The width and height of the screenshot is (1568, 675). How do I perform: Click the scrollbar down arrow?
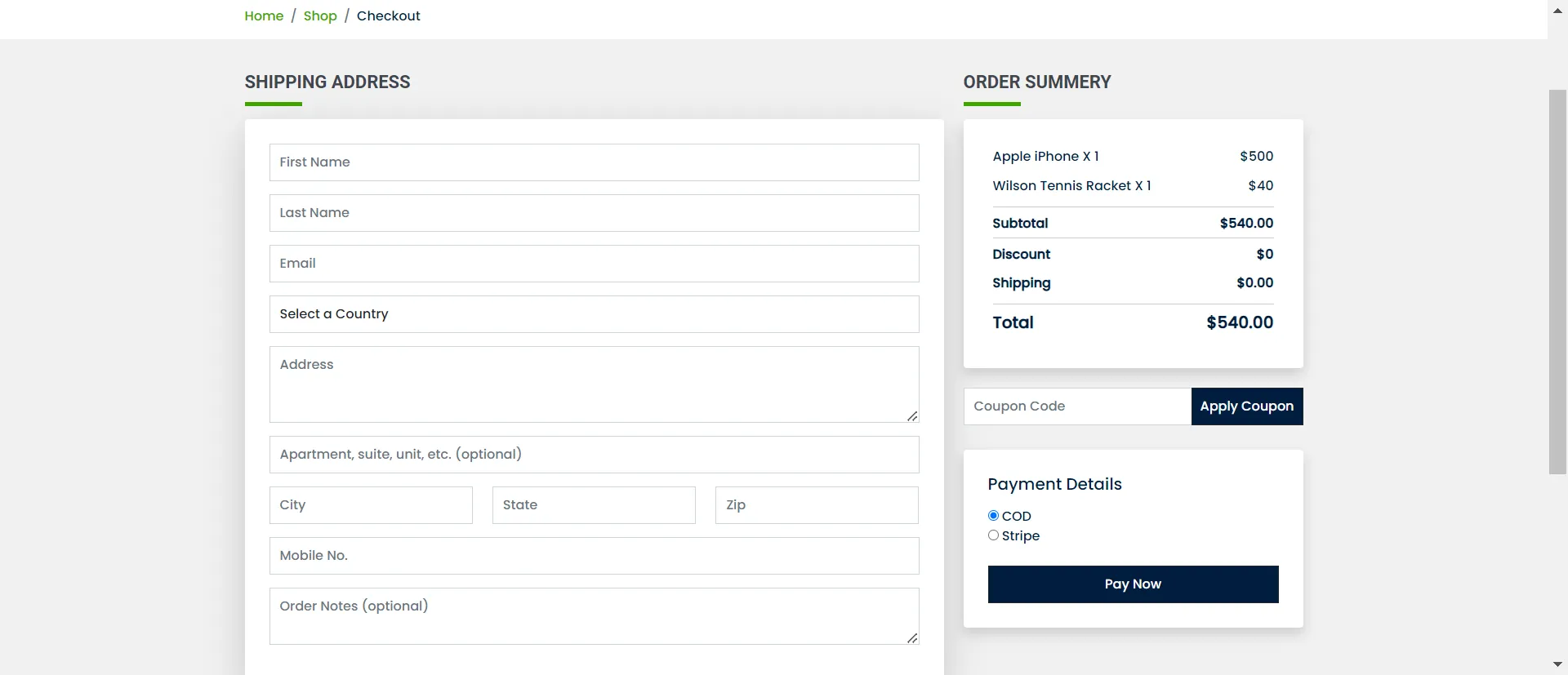click(1557, 664)
